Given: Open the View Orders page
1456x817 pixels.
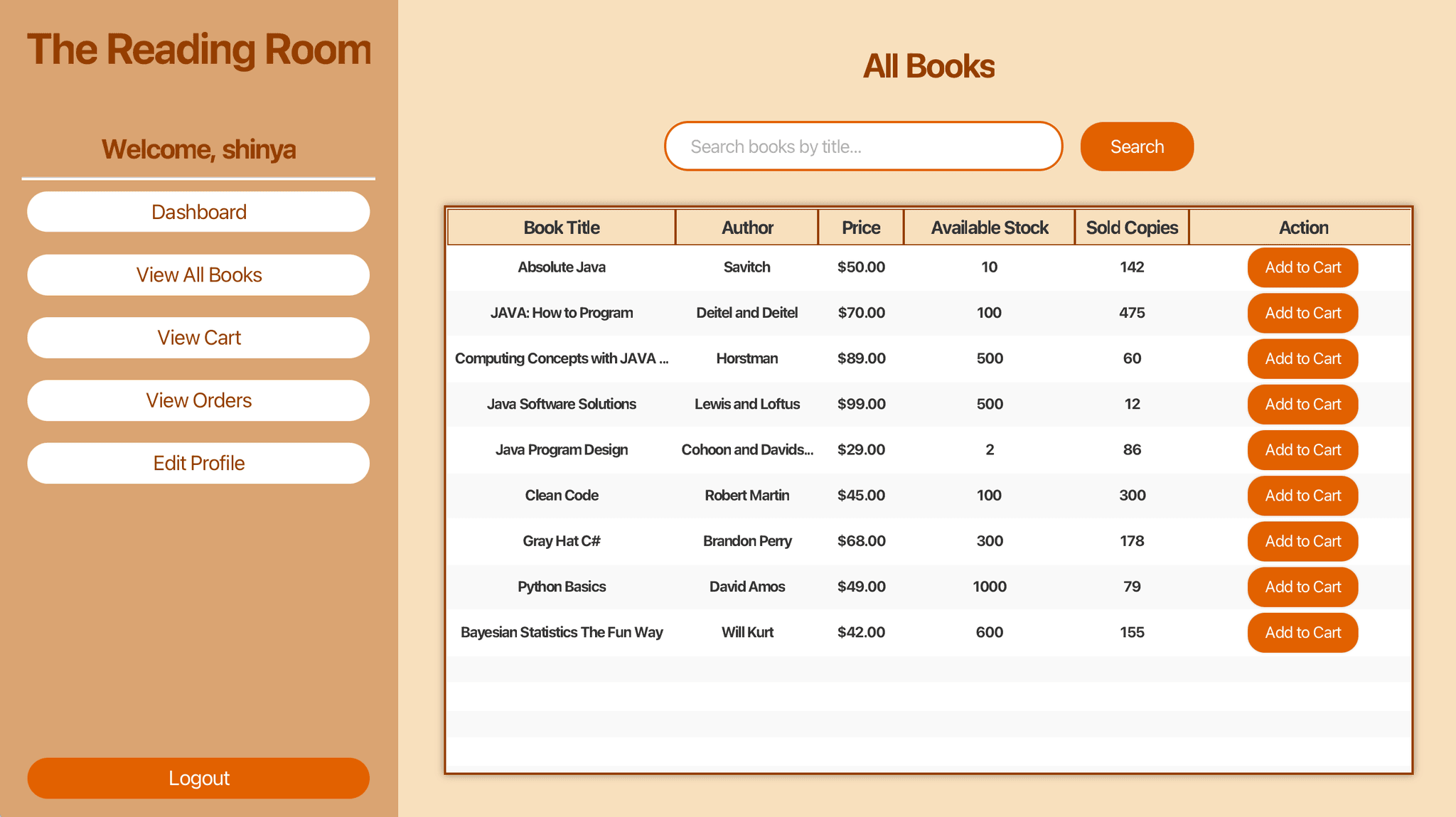Looking at the screenshot, I should coord(198,400).
